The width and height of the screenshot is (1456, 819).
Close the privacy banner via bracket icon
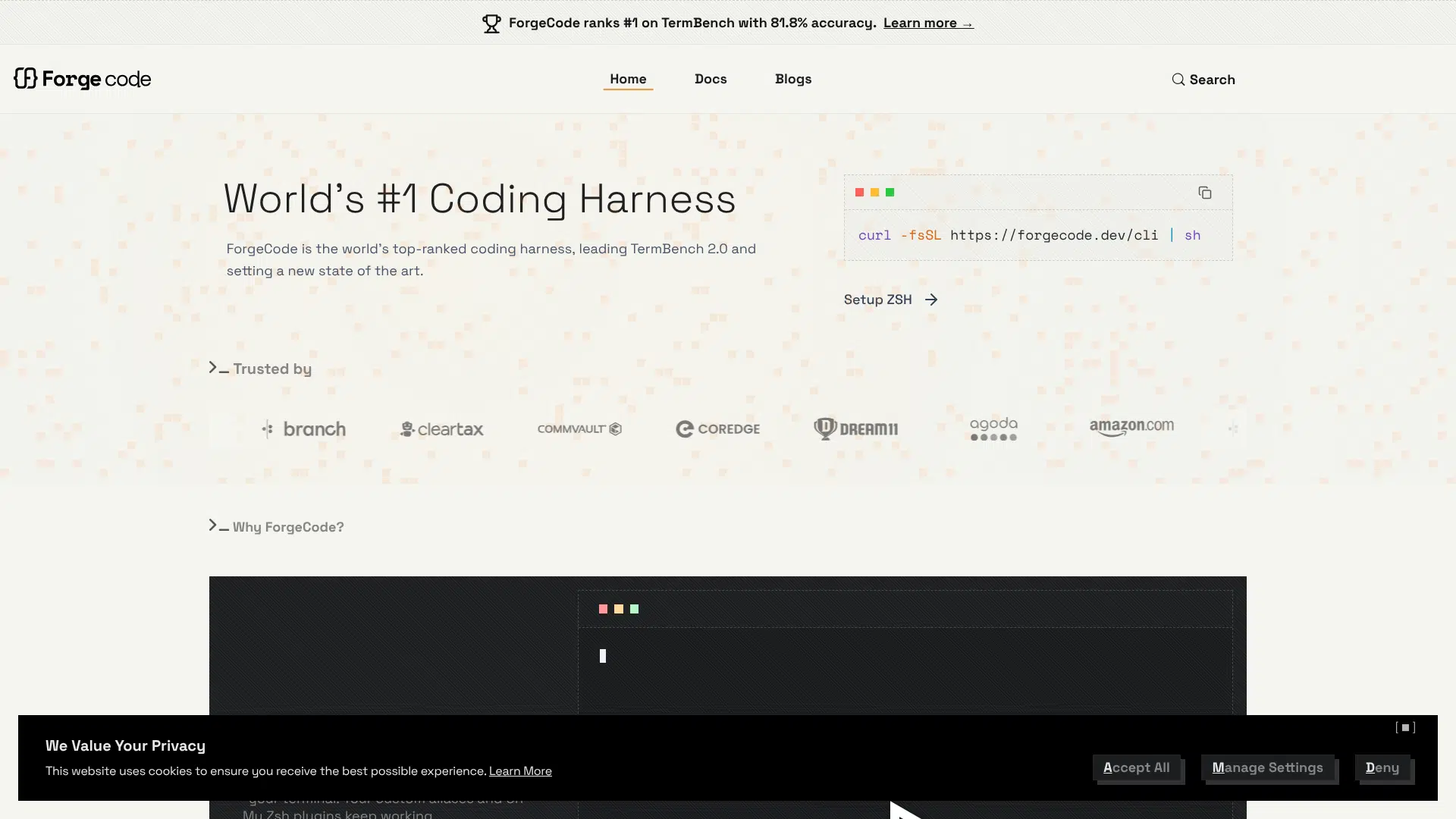coord(1405,727)
